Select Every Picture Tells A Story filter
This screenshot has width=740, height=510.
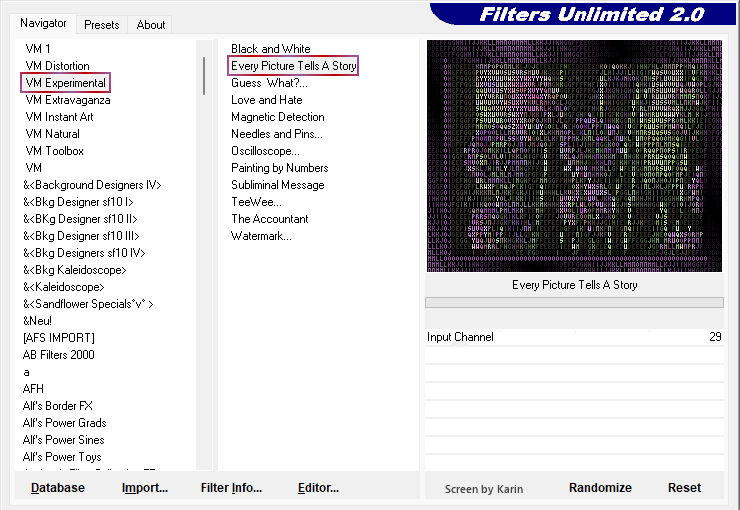(x=293, y=66)
